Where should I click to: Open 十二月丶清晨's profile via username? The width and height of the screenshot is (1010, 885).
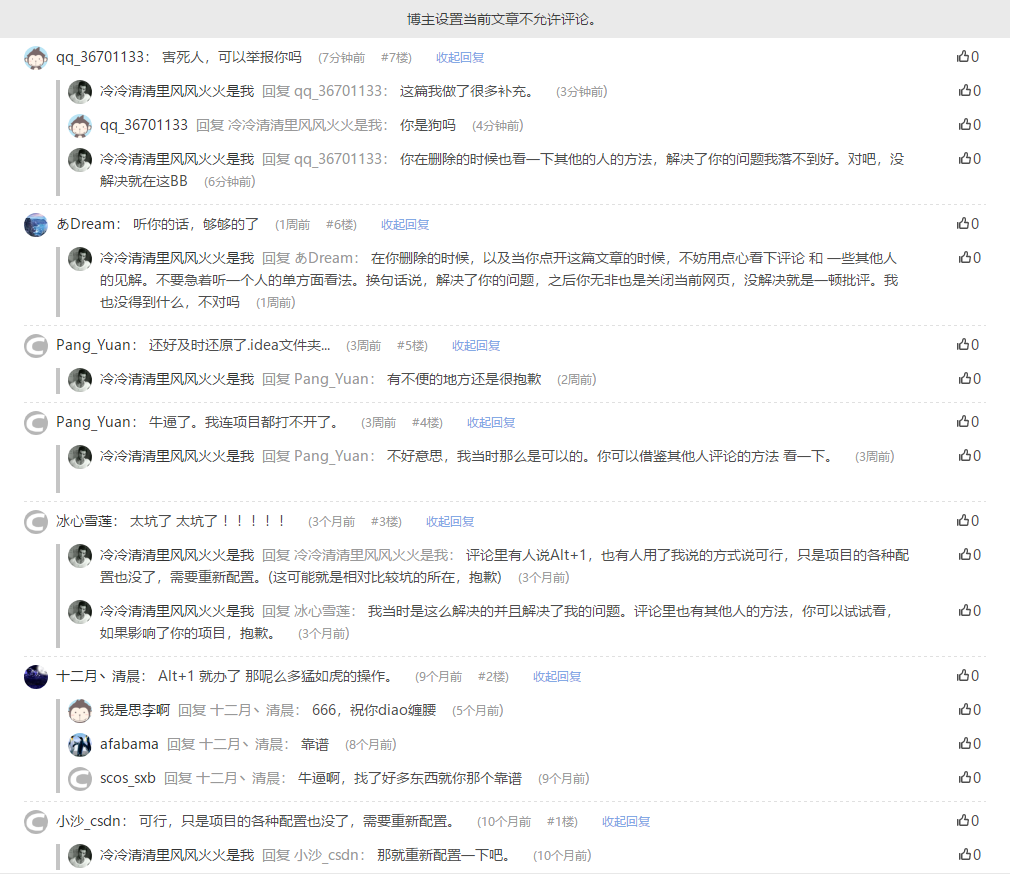pos(99,676)
